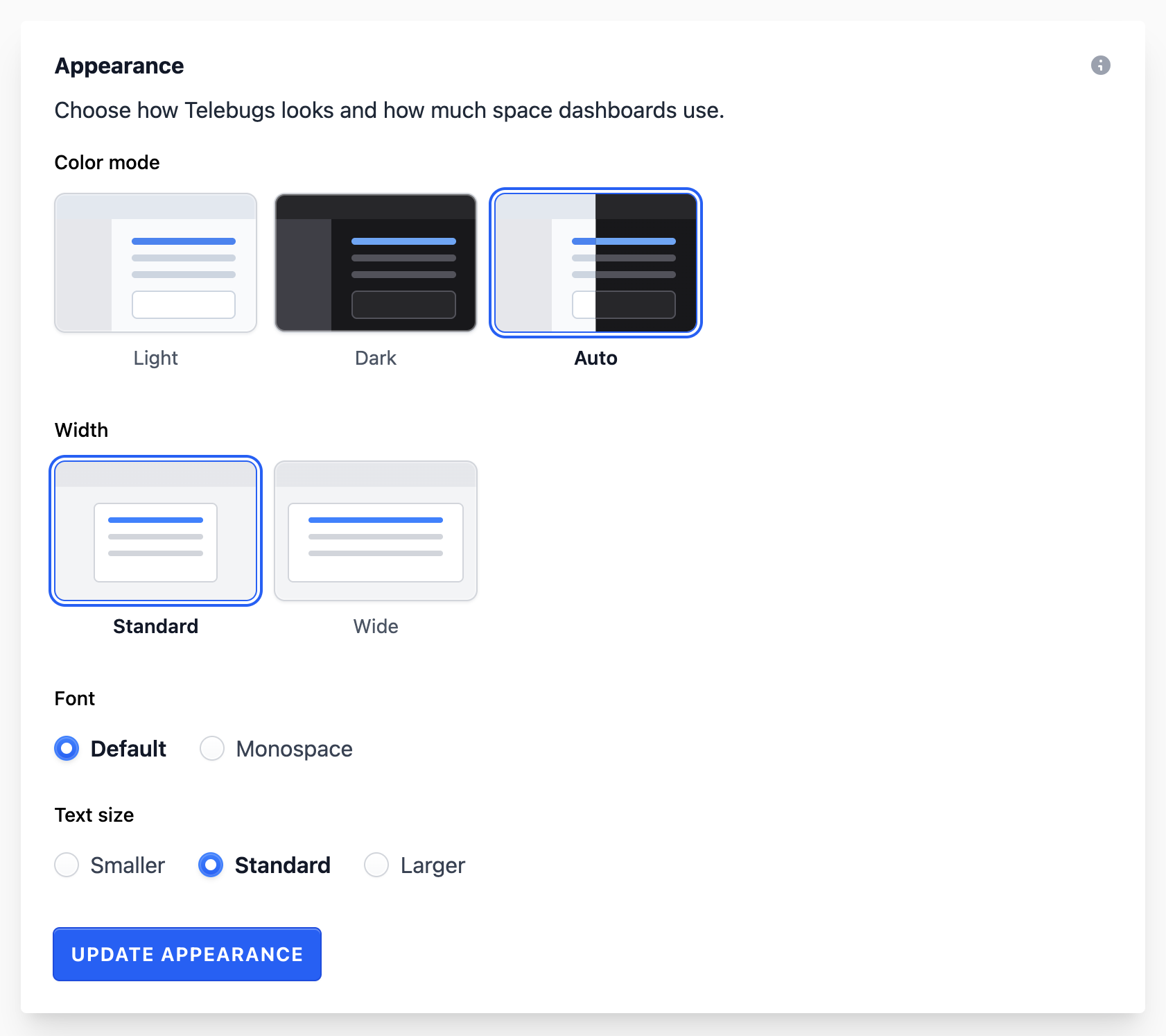Screen dimensions: 1166x1036
Task: Click the Update Appearance button
Action: point(187,954)
